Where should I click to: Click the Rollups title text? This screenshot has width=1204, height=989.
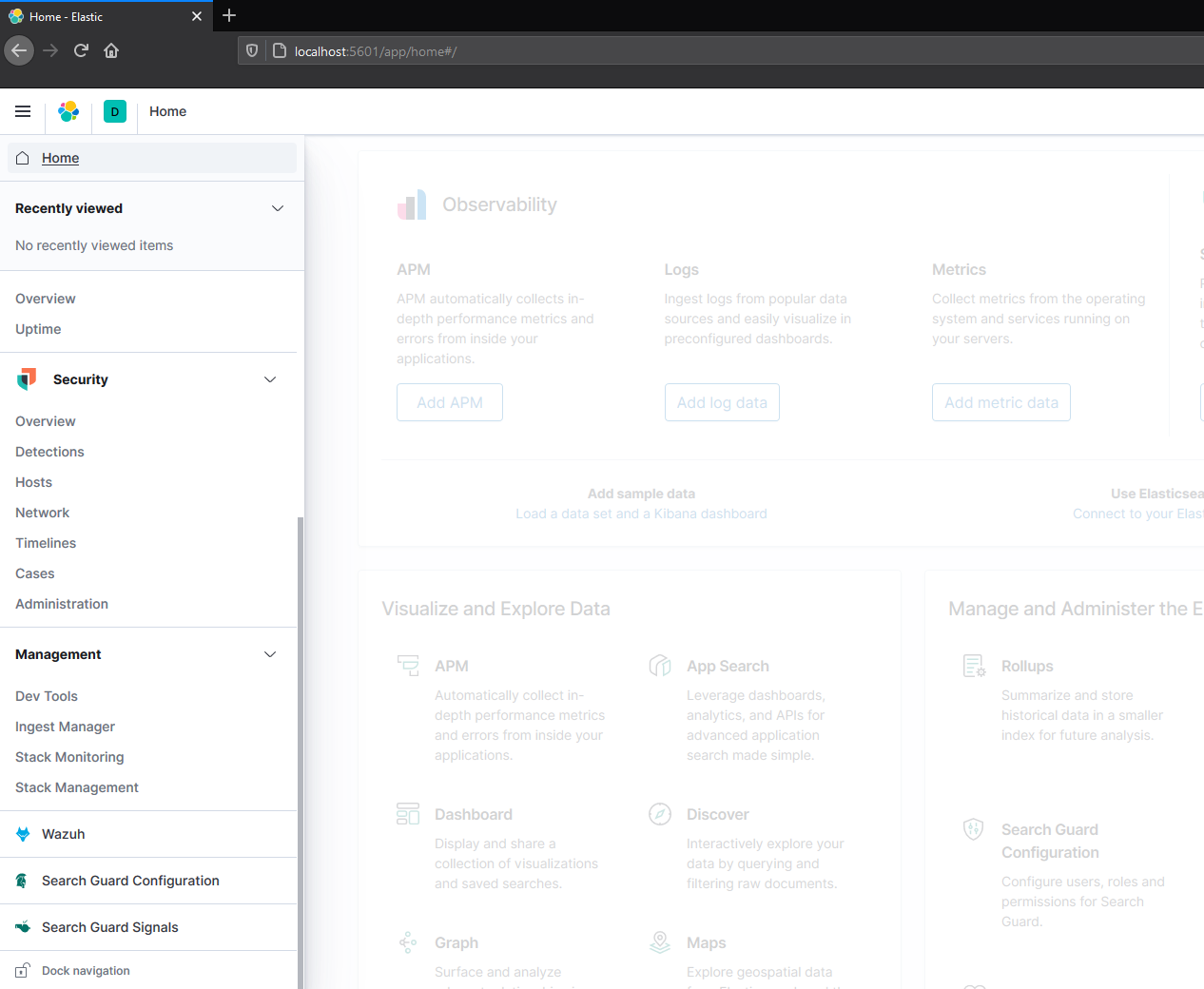[x=1027, y=666]
